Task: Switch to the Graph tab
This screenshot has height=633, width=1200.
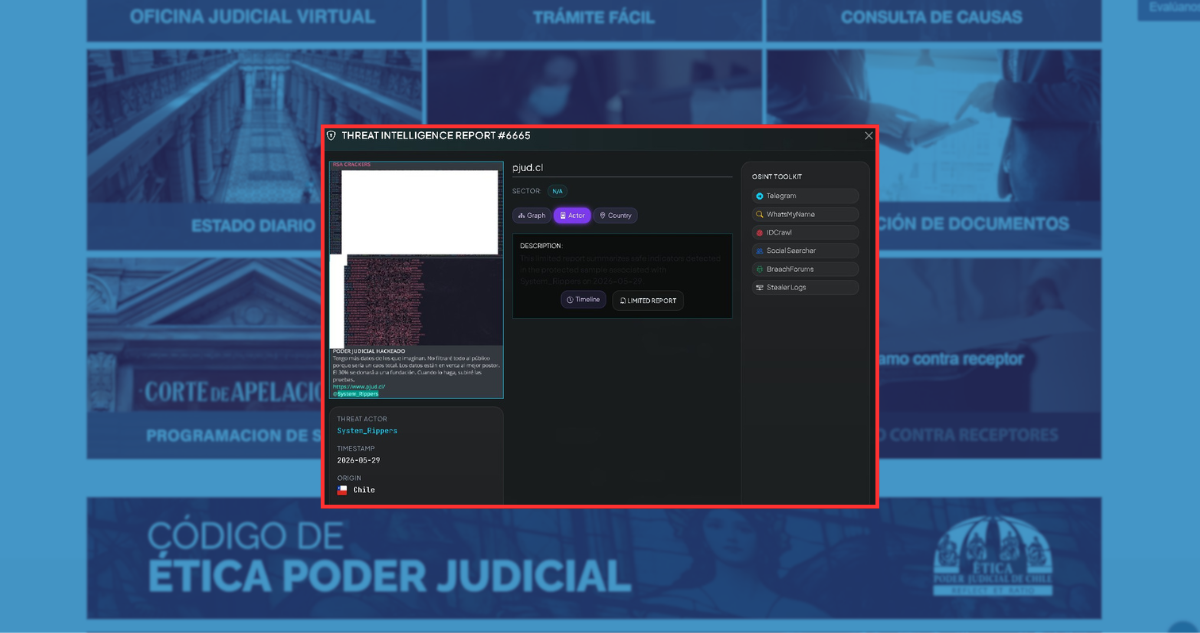Action: click(531, 215)
